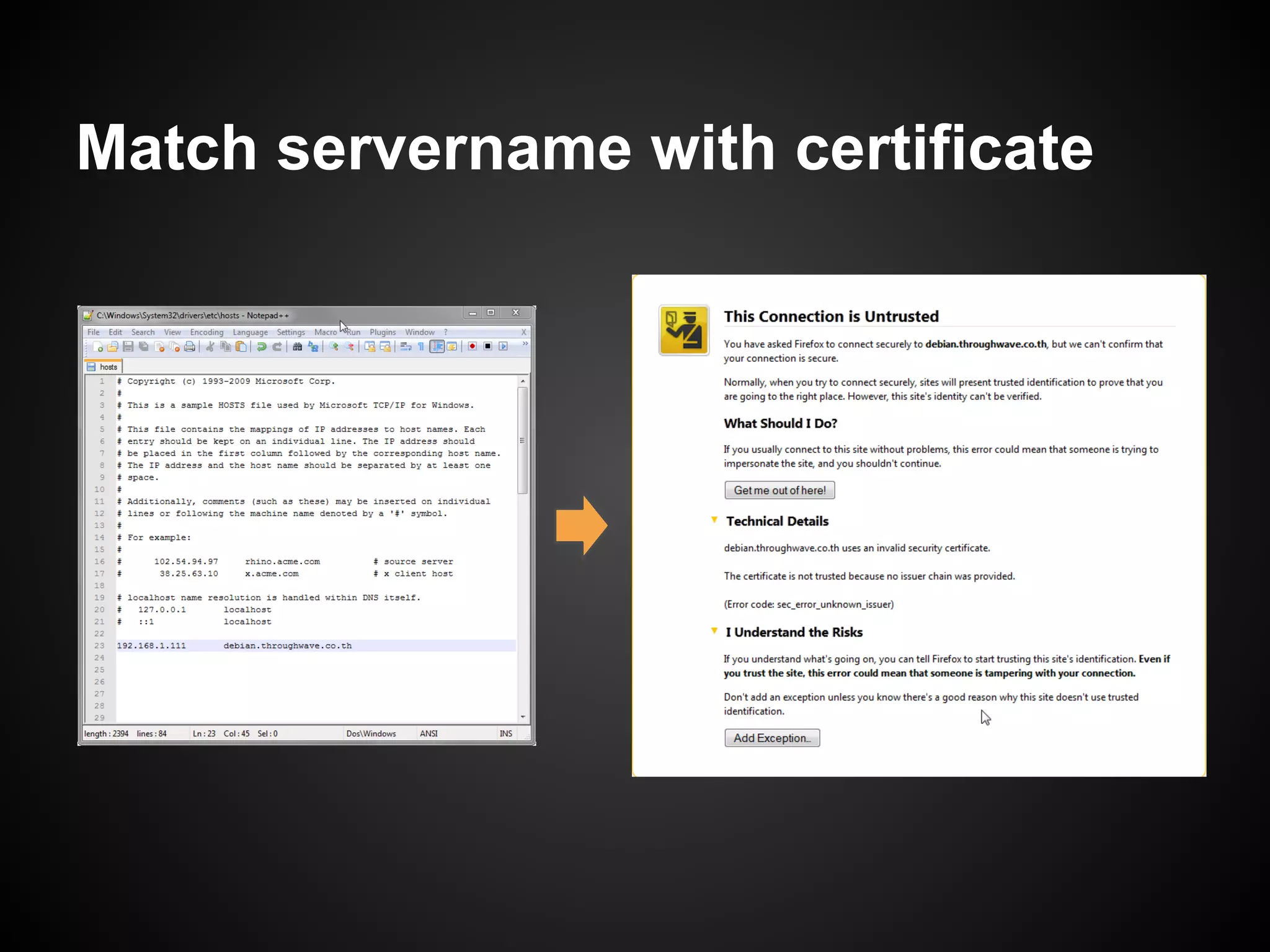The height and width of the screenshot is (952, 1270).
Task: Click the Save floppy disk icon
Action: tap(128, 346)
